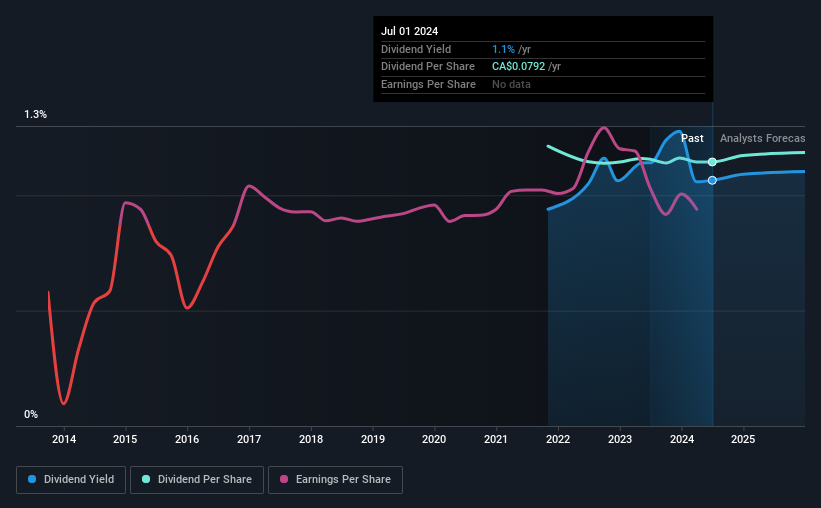Toggle the Dividend Yield legend button

click(71, 480)
